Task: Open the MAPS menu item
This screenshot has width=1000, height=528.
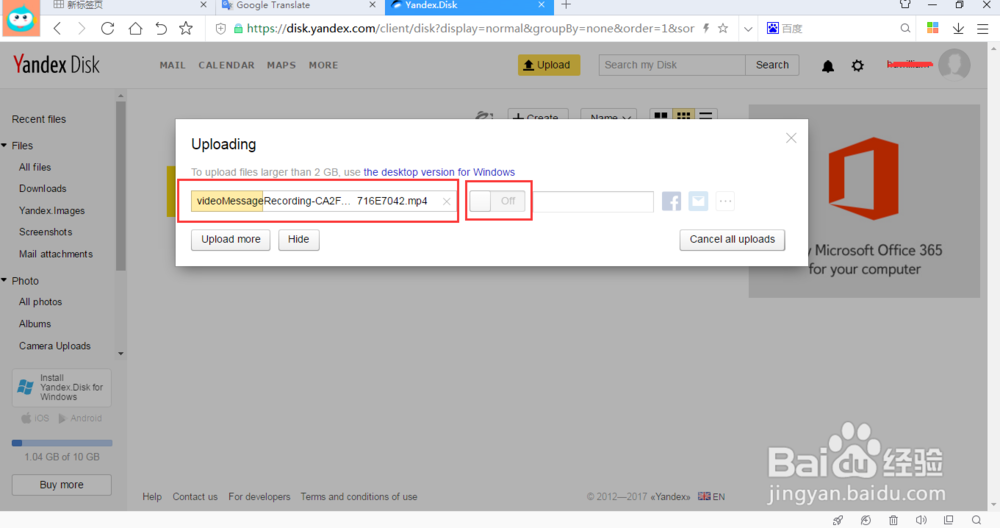Action: pyautogui.click(x=281, y=65)
